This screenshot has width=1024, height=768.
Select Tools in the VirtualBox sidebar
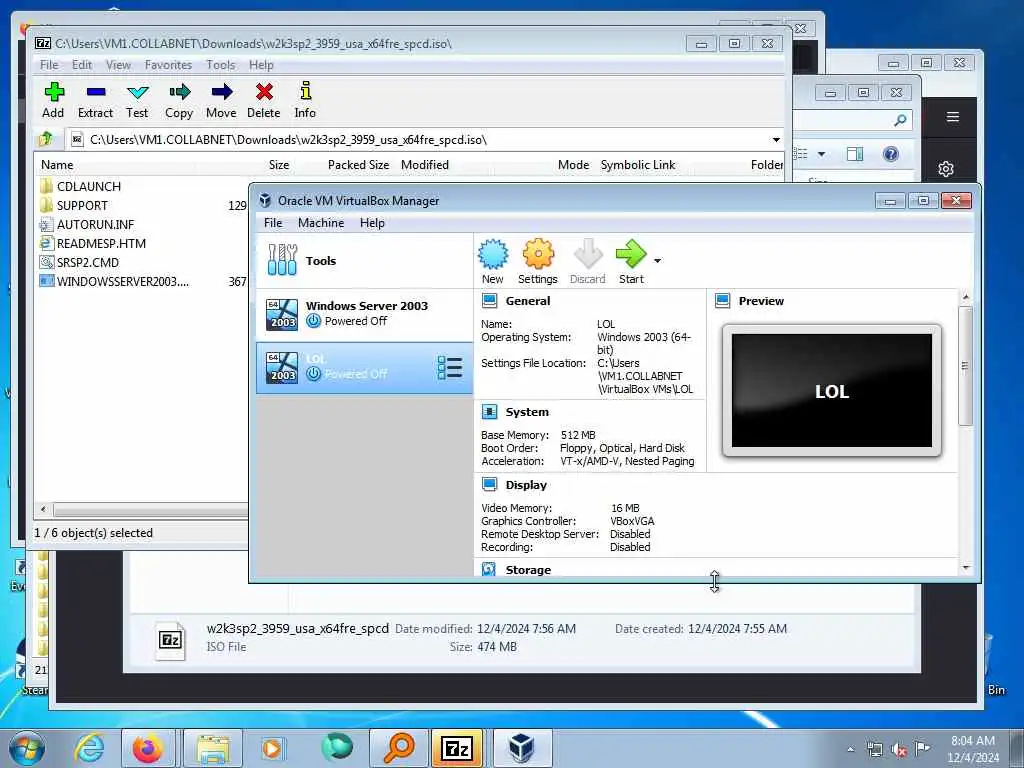click(x=364, y=261)
